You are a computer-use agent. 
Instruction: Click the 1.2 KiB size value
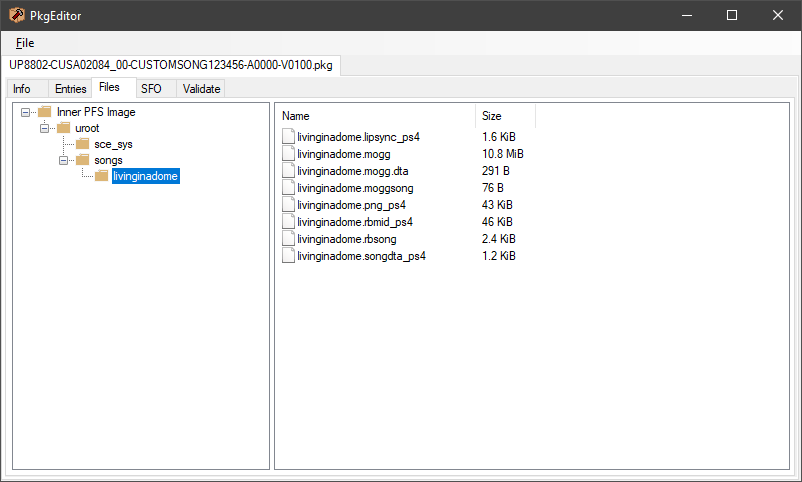pyautogui.click(x=499, y=255)
